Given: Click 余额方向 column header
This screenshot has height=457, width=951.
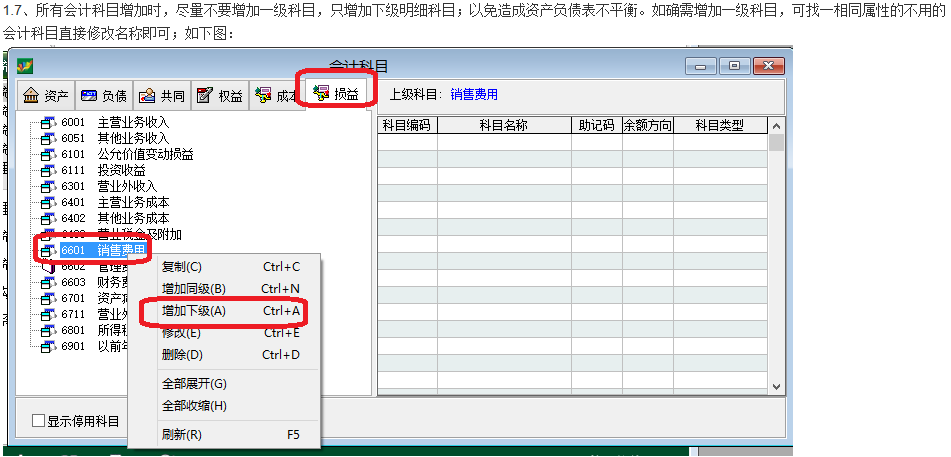Looking at the screenshot, I should pyautogui.click(x=648, y=126).
